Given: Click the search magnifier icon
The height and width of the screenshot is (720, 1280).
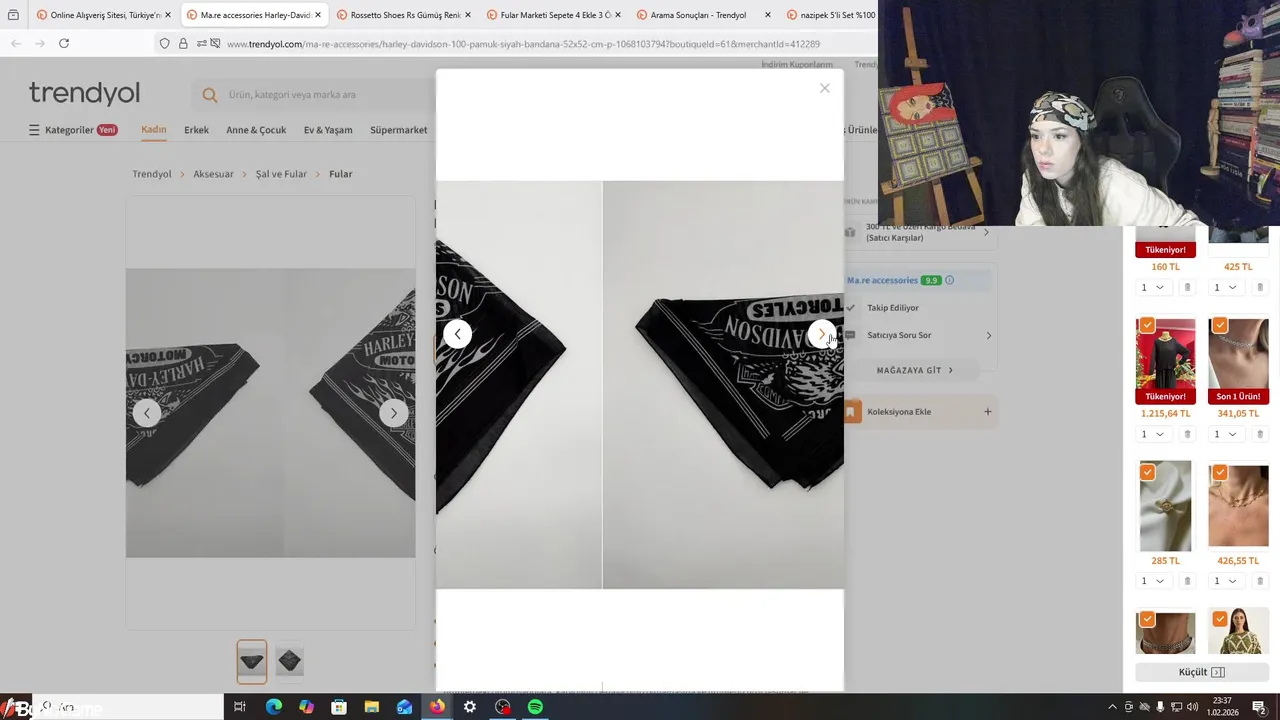Looking at the screenshot, I should click(x=210, y=95).
